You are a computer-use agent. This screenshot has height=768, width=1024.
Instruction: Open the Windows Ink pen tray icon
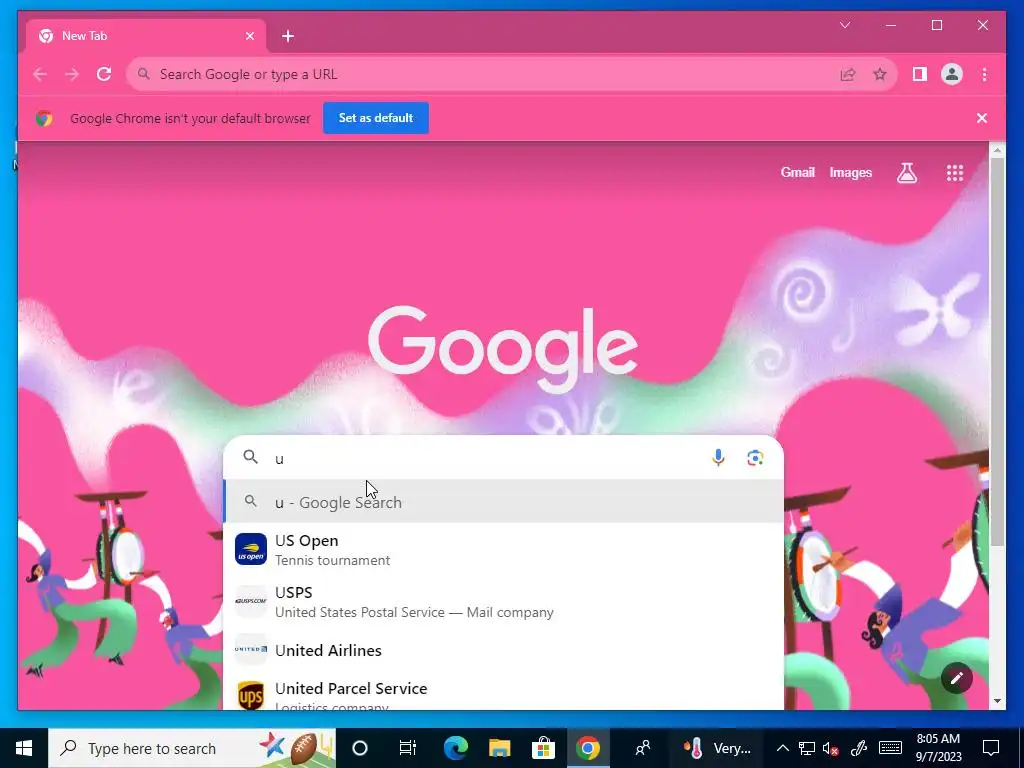pyautogui.click(x=859, y=748)
